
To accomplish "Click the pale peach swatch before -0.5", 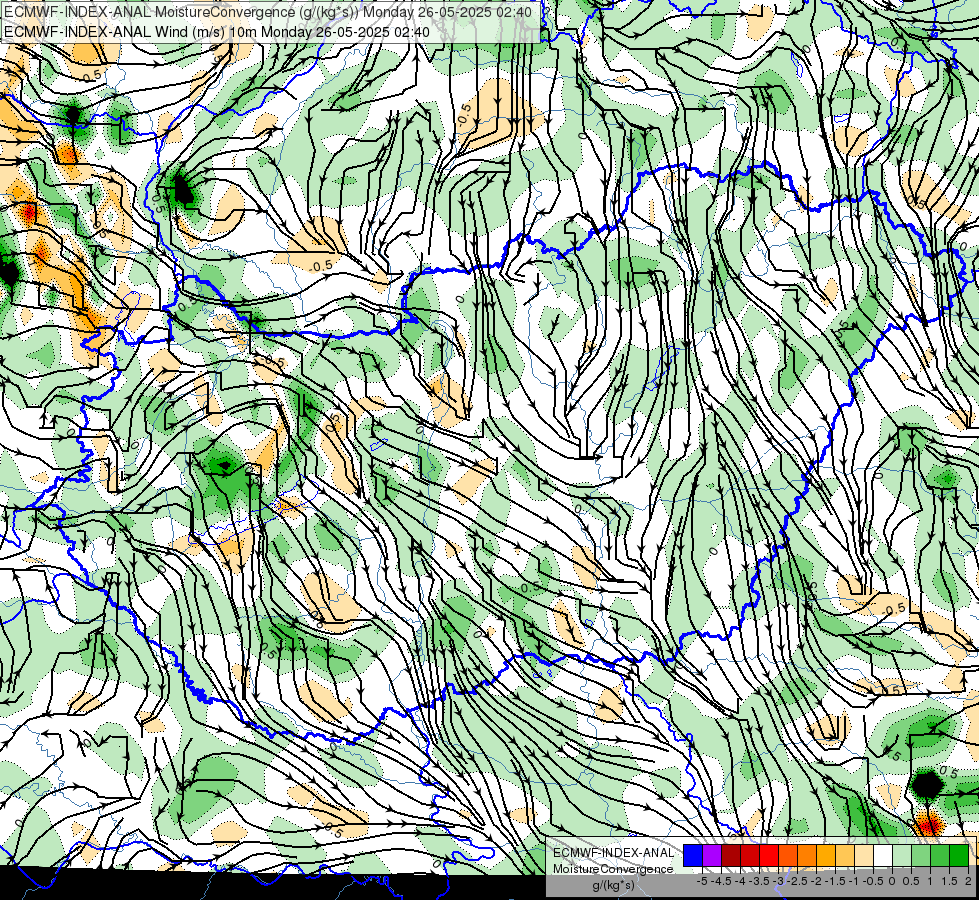I will (x=864, y=856).
